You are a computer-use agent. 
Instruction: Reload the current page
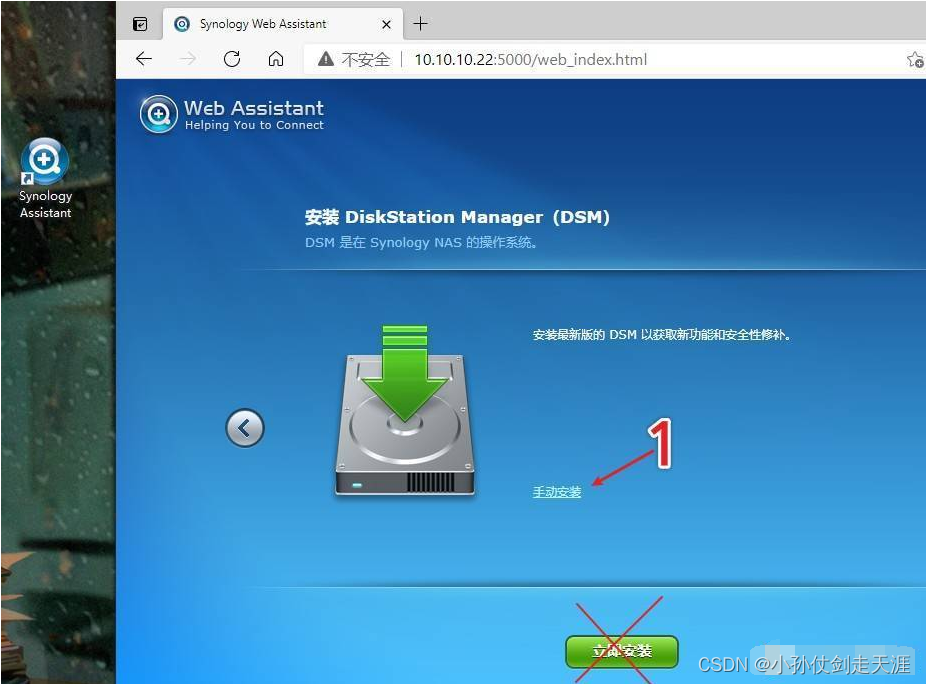click(x=232, y=59)
